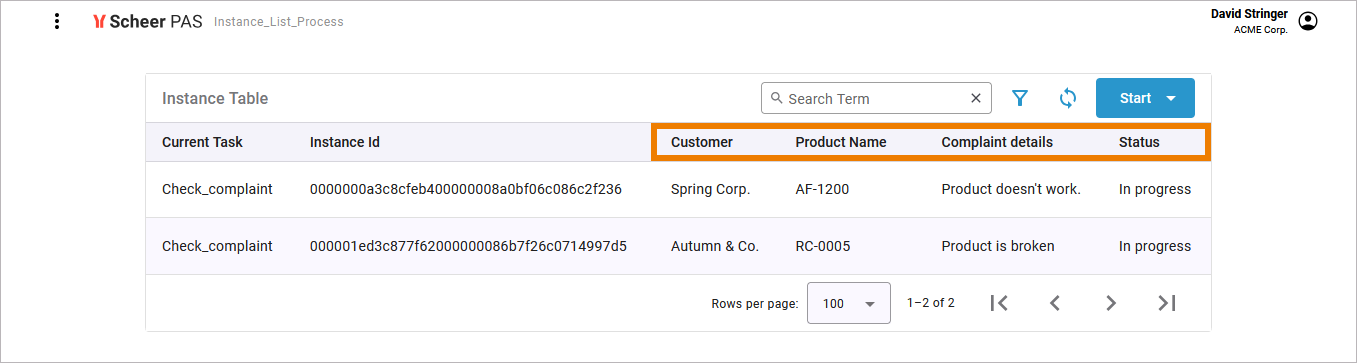Clear the search term field
The width and height of the screenshot is (1357, 363).
click(x=976, y=98)
